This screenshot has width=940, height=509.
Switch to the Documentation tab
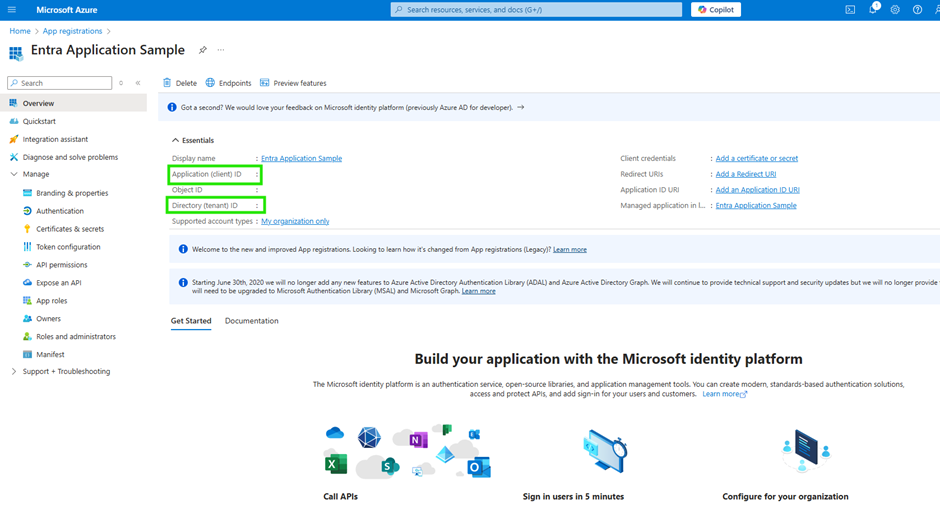(x=252, y=321)
